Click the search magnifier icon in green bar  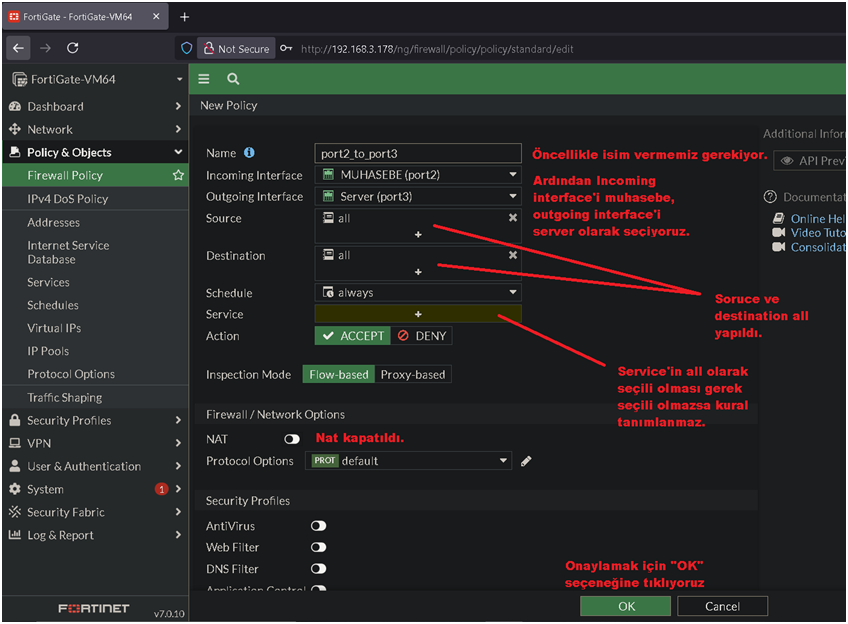233,79
